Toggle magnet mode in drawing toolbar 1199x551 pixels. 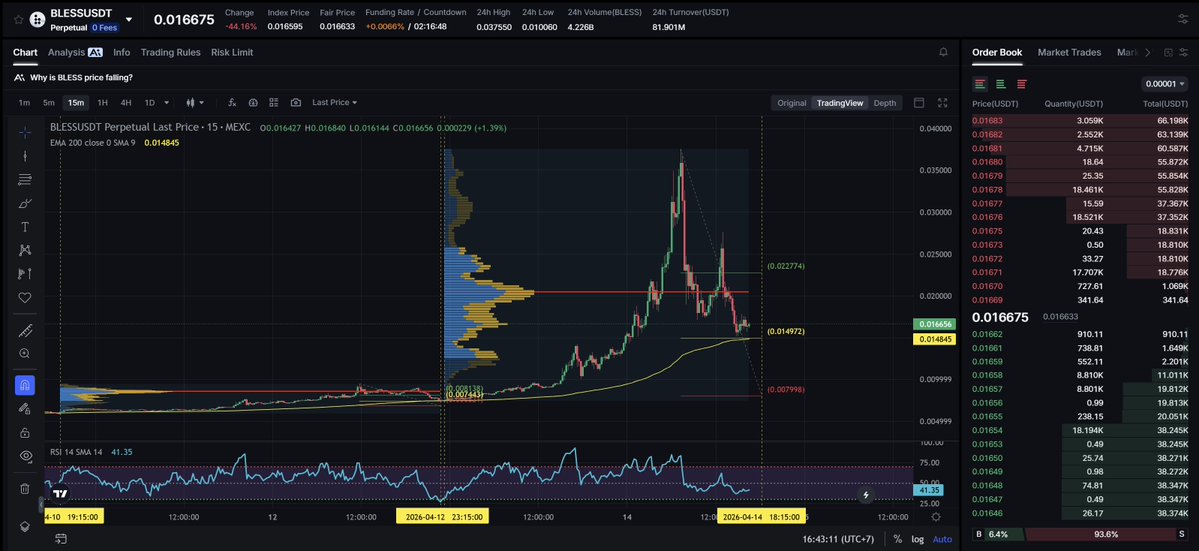[x=24, y=385]
